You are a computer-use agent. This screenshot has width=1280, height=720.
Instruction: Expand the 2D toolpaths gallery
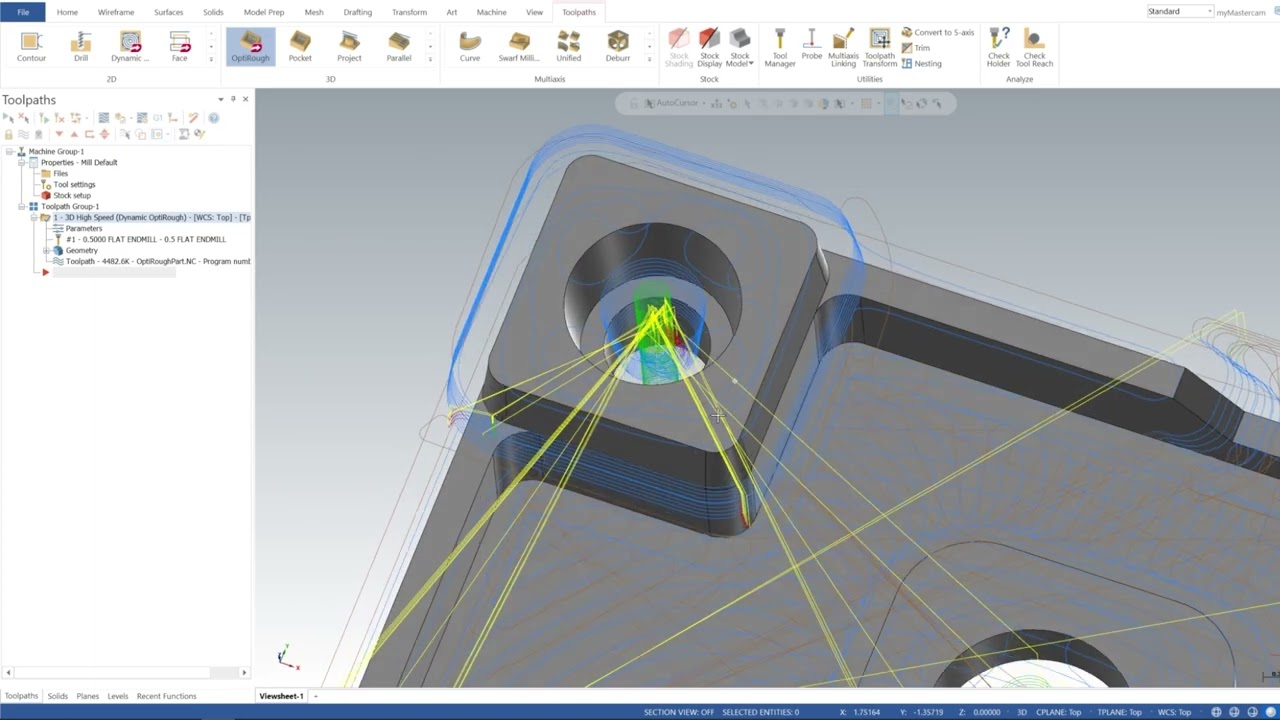(211, 61)
